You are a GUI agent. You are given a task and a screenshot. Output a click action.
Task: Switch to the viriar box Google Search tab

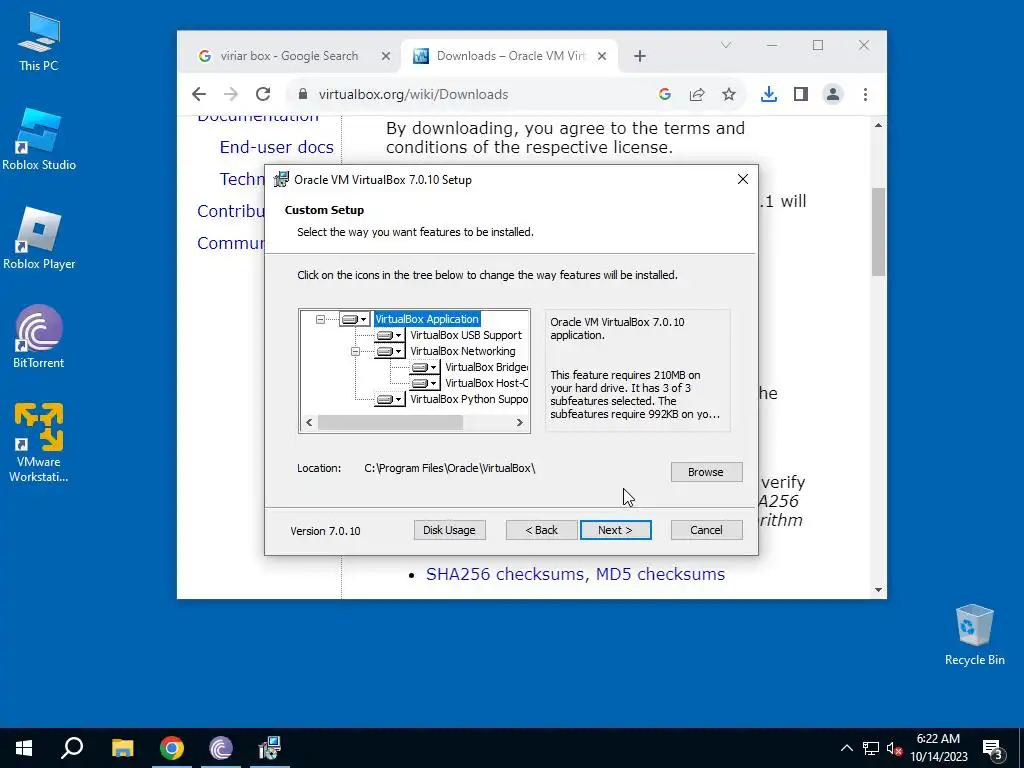pyautogui.click(x=289, y=56)
